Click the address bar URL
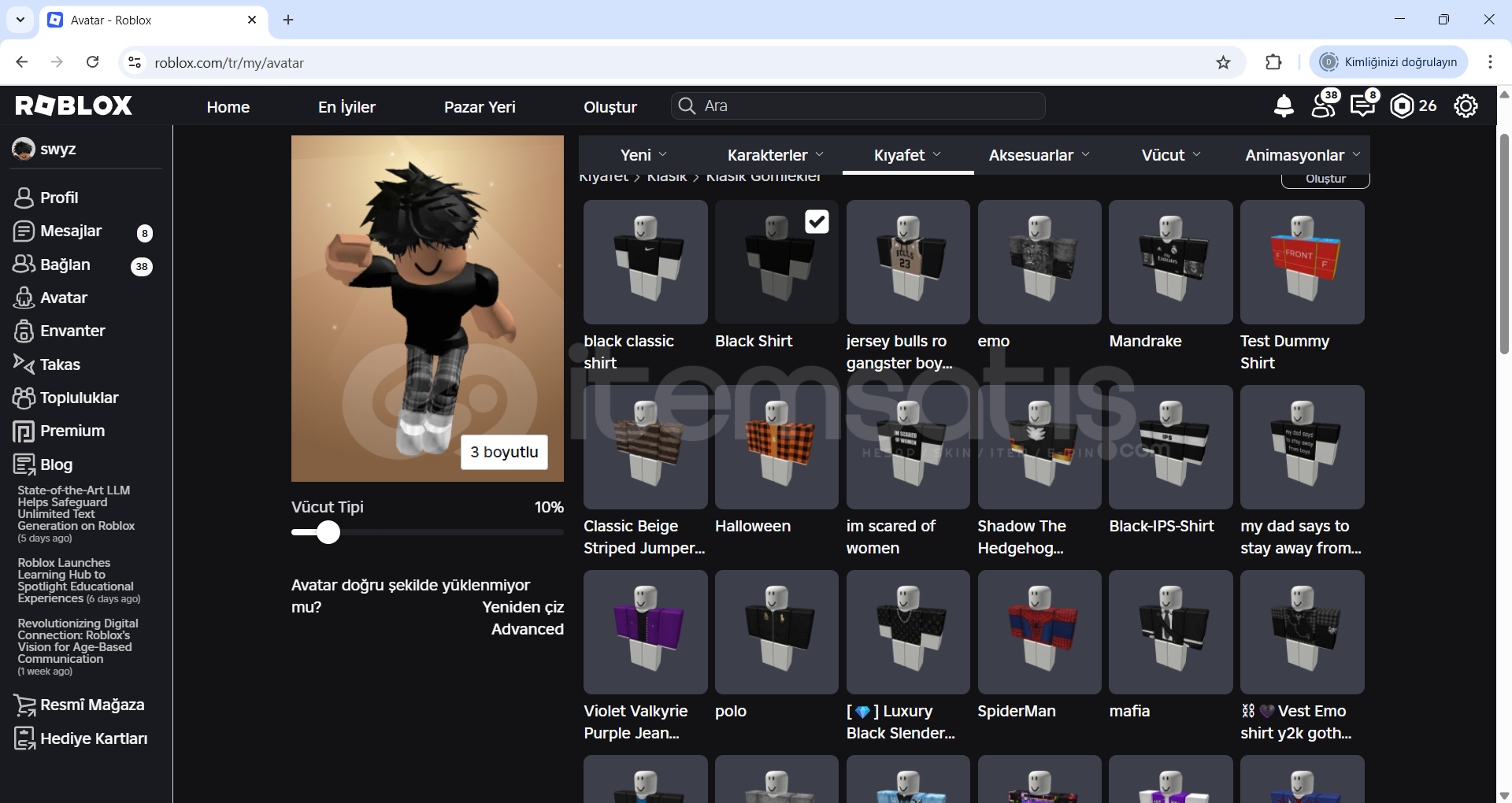 [229, 63]
